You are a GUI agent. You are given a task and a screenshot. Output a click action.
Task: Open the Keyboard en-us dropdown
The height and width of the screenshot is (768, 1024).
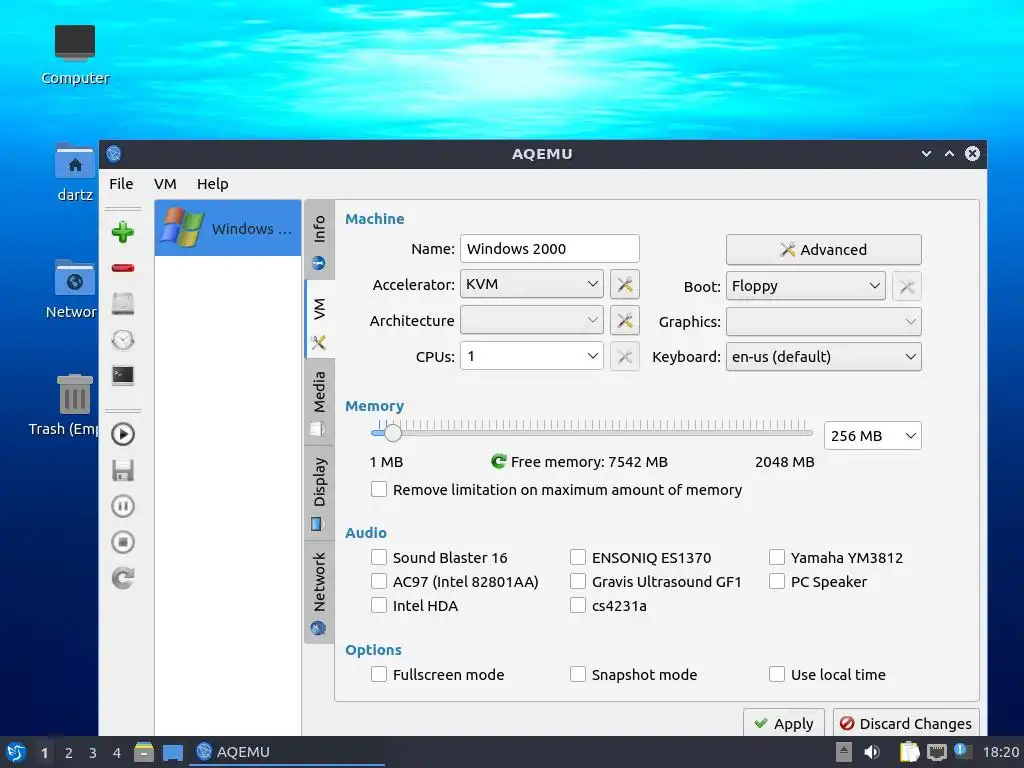[x=824, y=357]
